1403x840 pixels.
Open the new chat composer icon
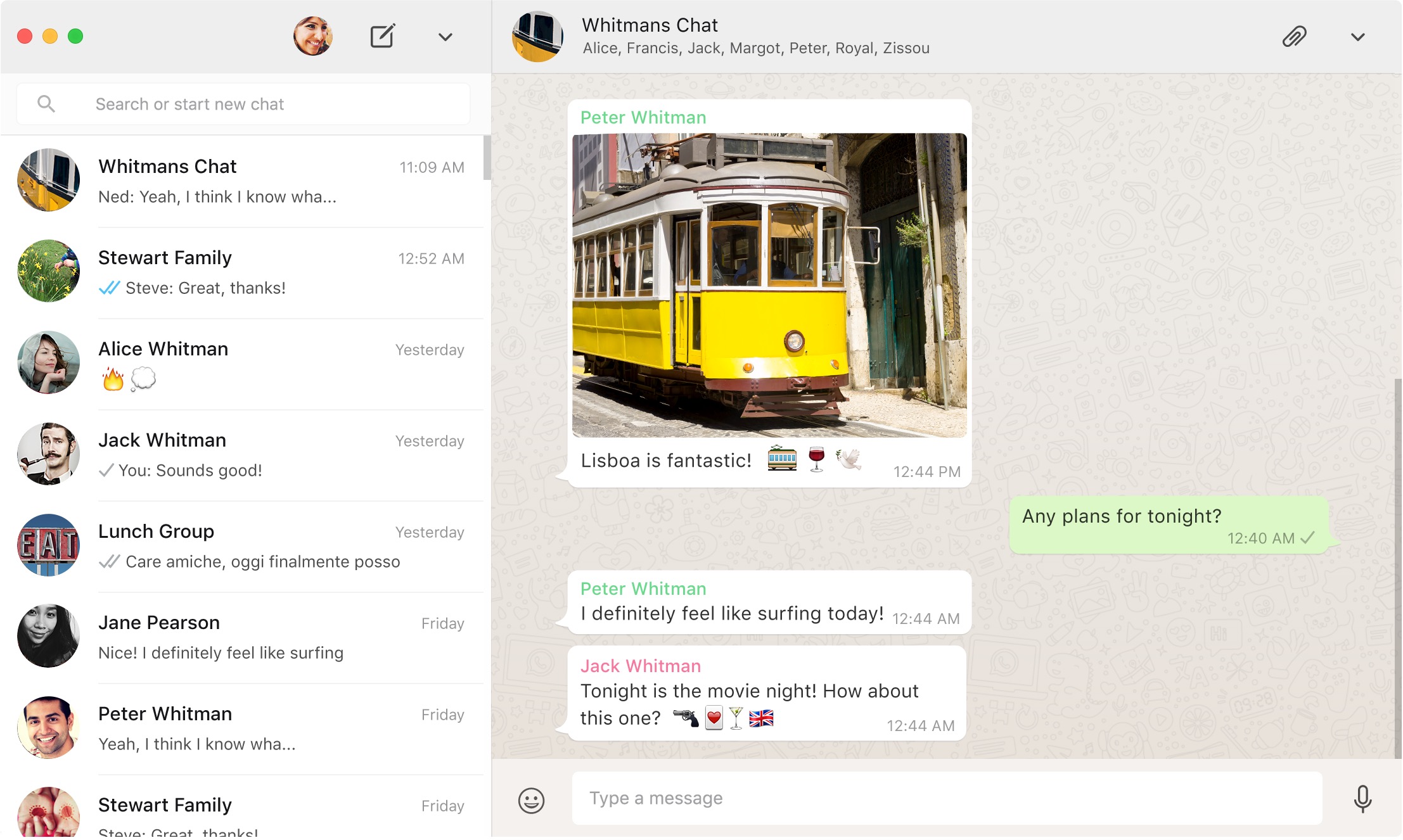click(382, 36)
